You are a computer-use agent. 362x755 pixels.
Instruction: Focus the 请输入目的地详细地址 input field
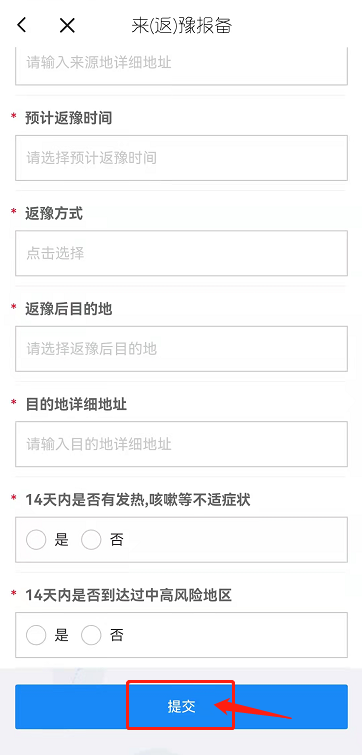coord(181,444)
